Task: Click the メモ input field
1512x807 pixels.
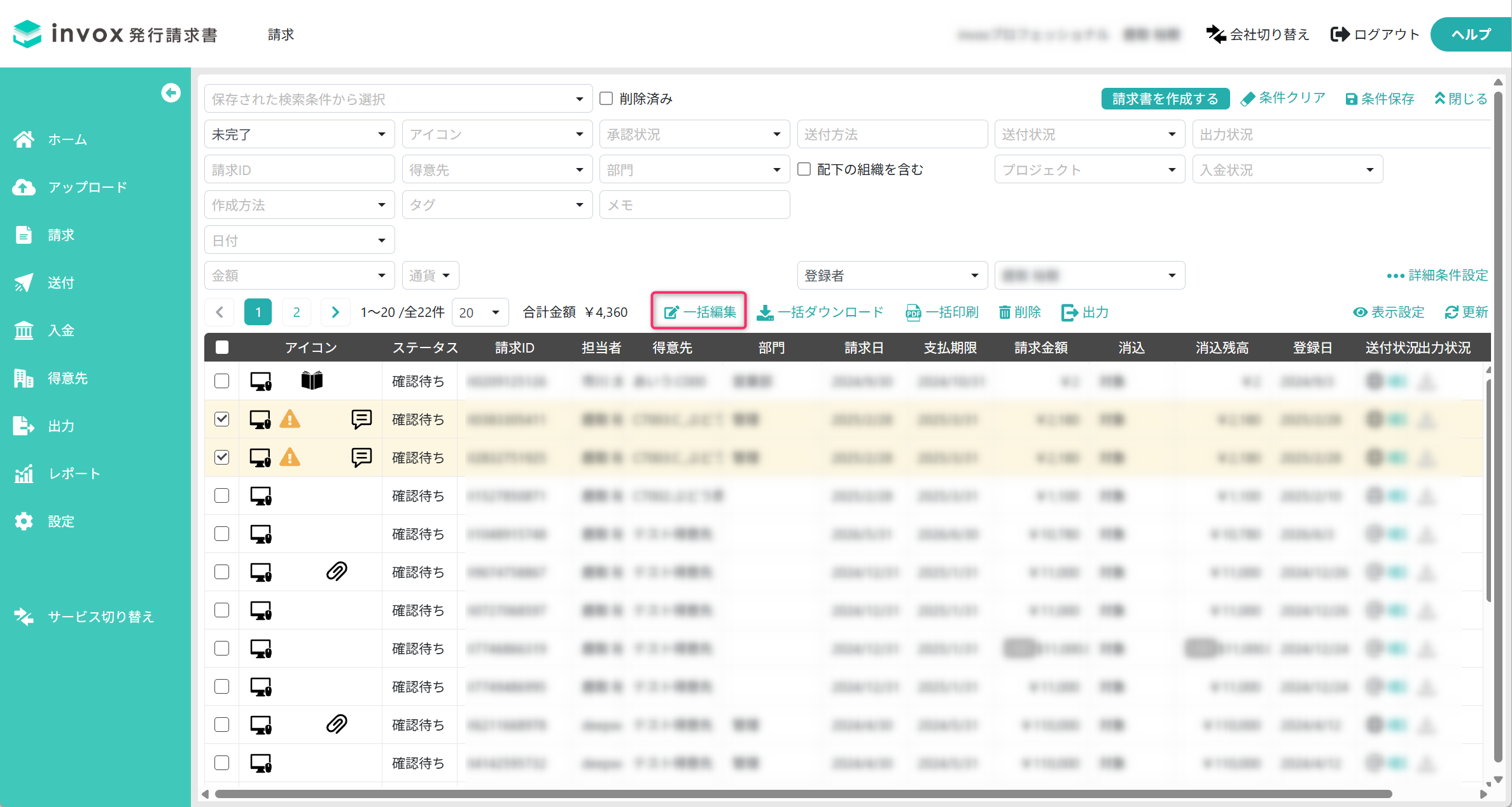Action: pyautogui.click(x=694, y=205)
